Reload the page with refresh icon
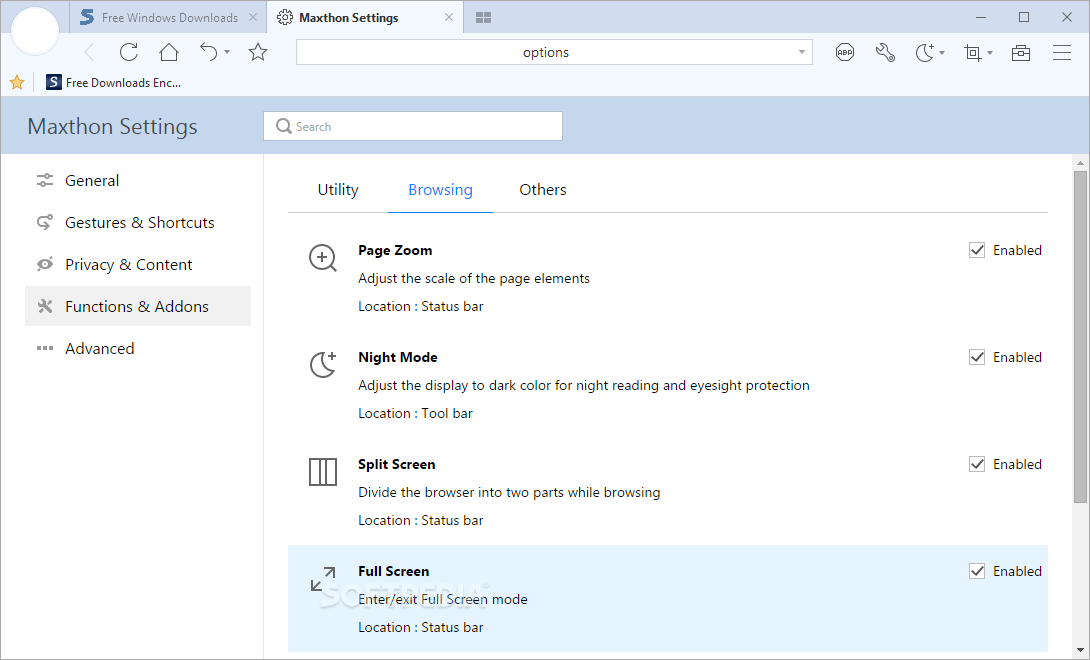 coord(129,52)
